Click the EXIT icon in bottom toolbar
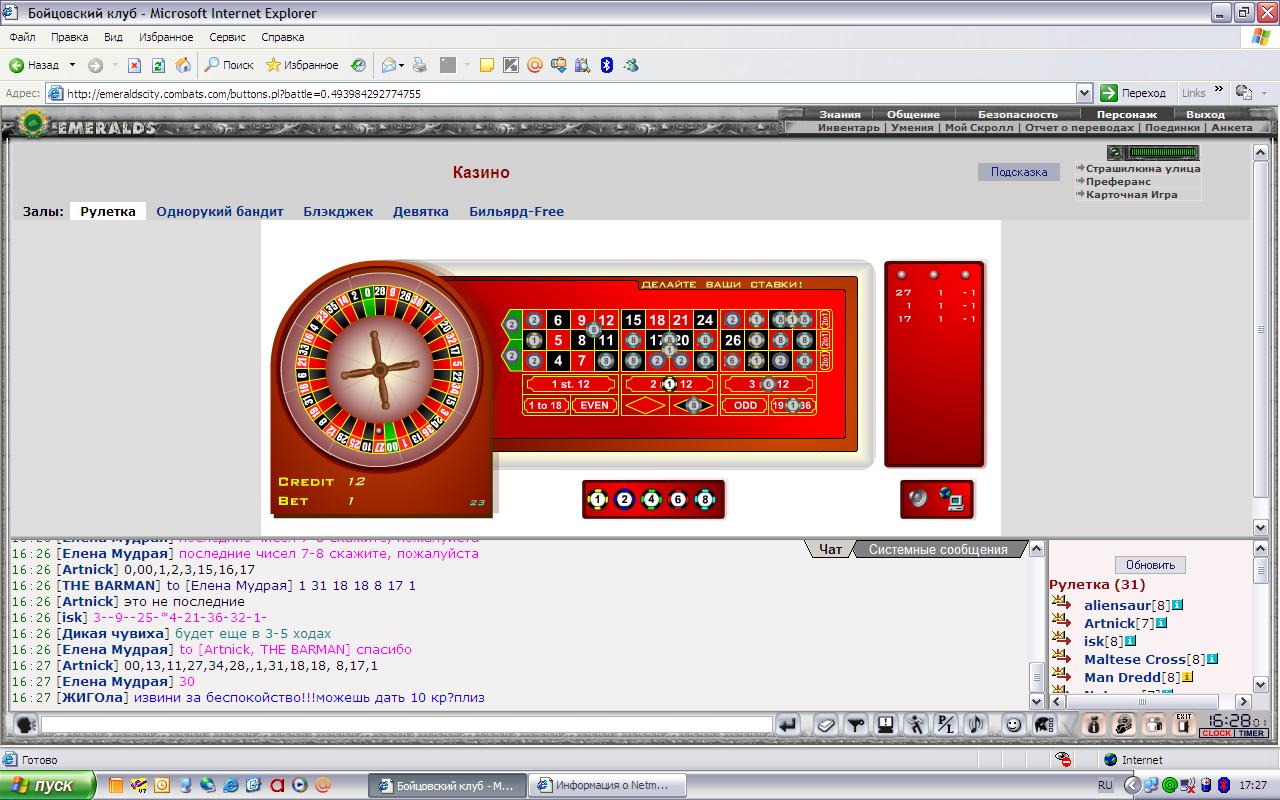1280x800 pixels. pyautogui.click(x=1184, y=725)
